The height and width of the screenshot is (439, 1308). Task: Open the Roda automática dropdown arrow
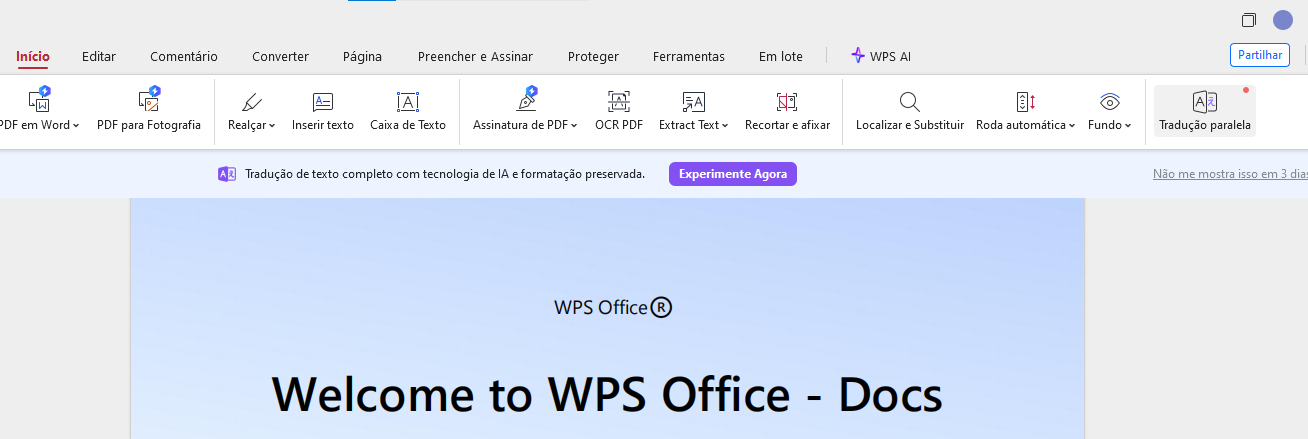[1072, 126]
